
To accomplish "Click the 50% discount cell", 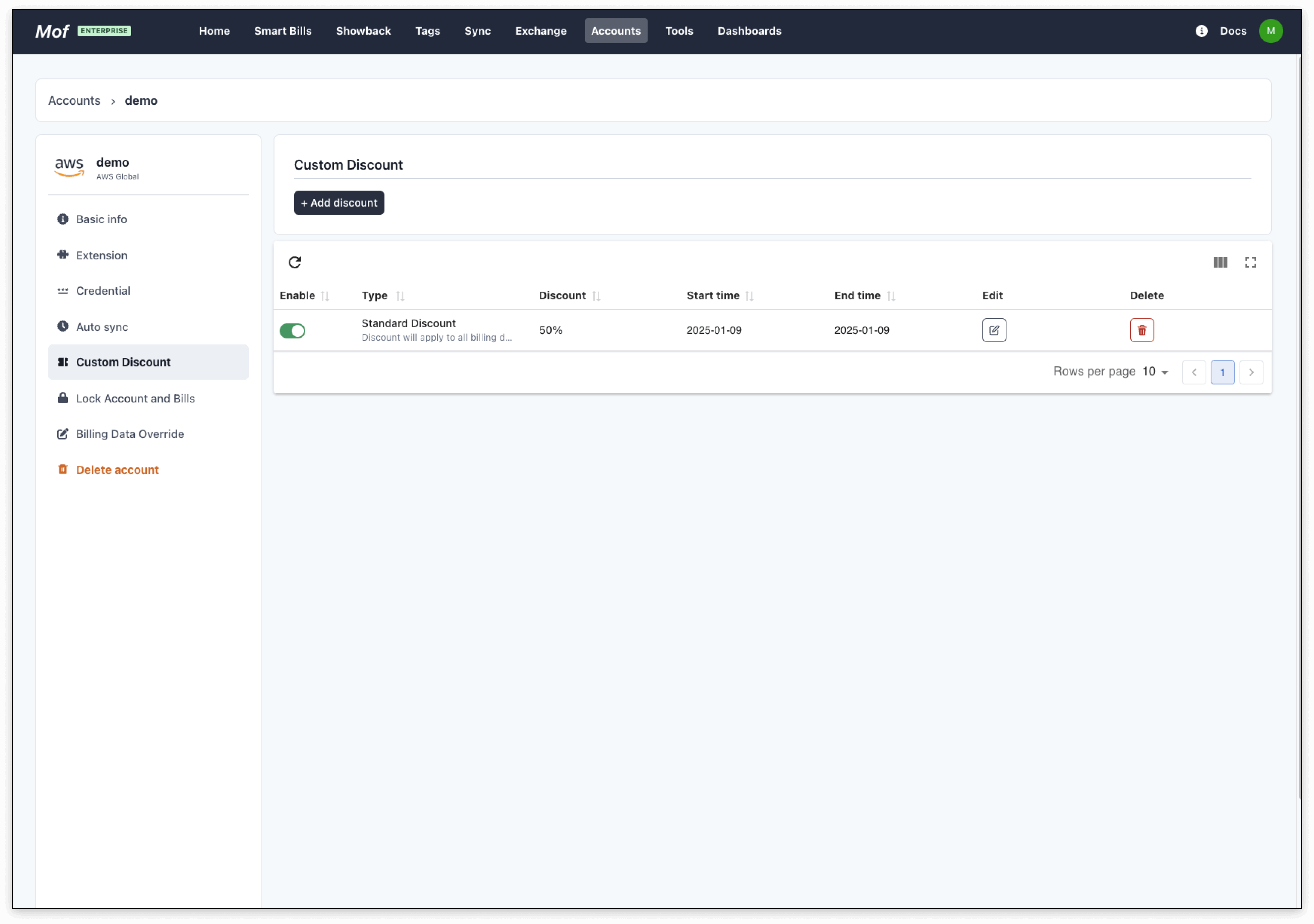I will (x=551, y=330).
